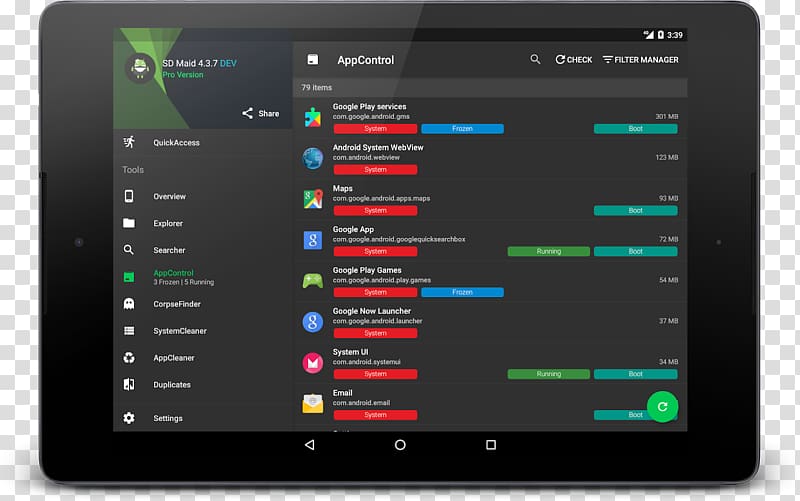Image resolution: width=800 pixels, height=501 pixels.
Task: Tap the AppControl header drawer icon
Action: [313, 60]
